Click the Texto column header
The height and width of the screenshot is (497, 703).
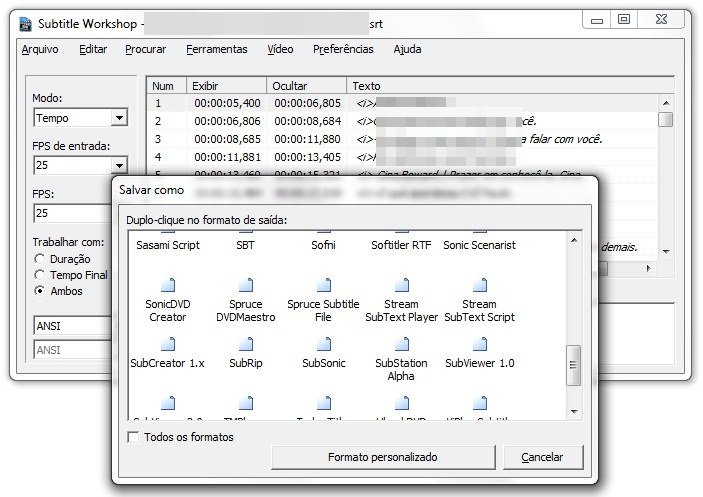tap(510, 86)
